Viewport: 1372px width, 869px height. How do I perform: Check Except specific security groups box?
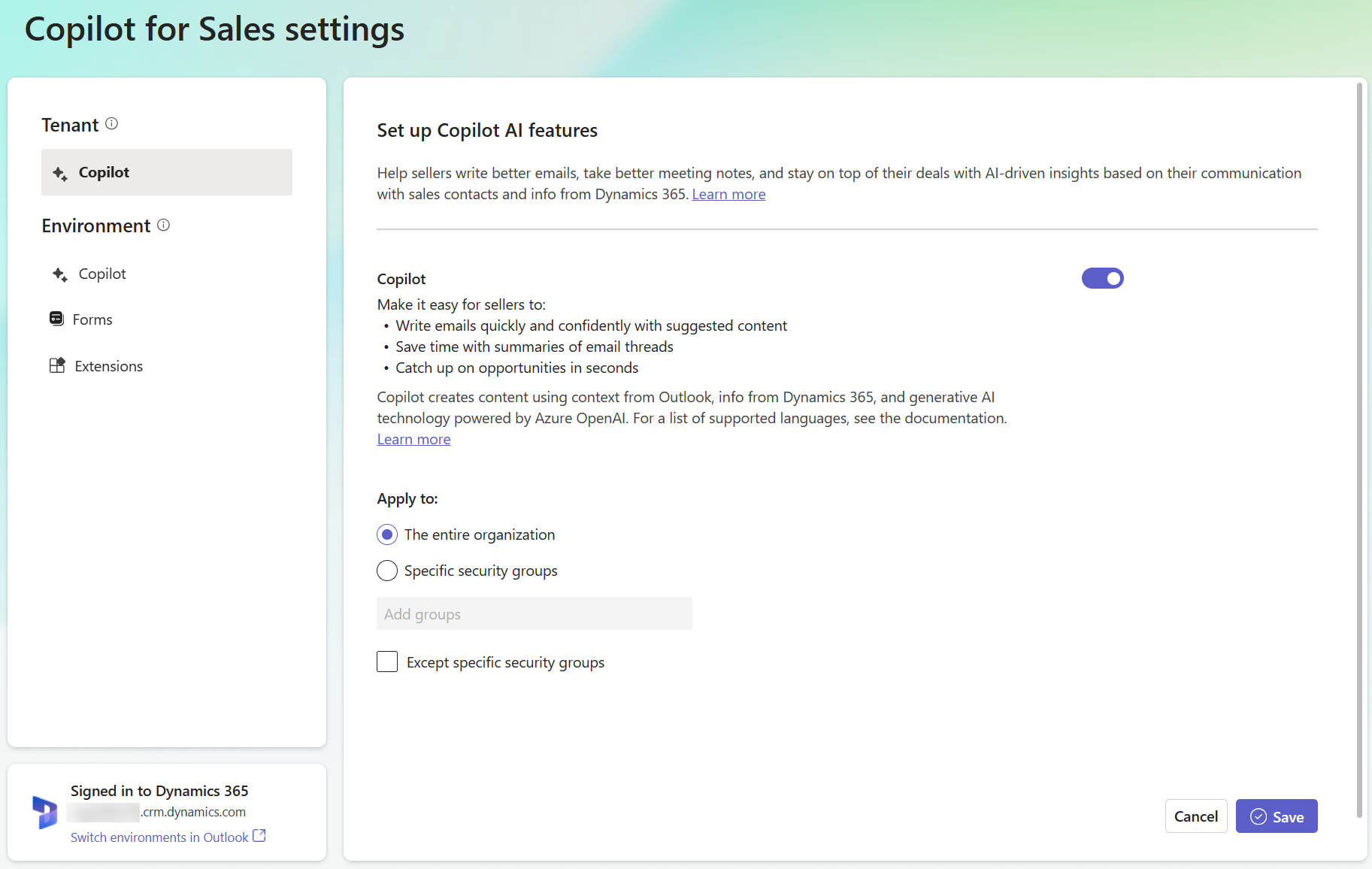[x=387, y=662]
